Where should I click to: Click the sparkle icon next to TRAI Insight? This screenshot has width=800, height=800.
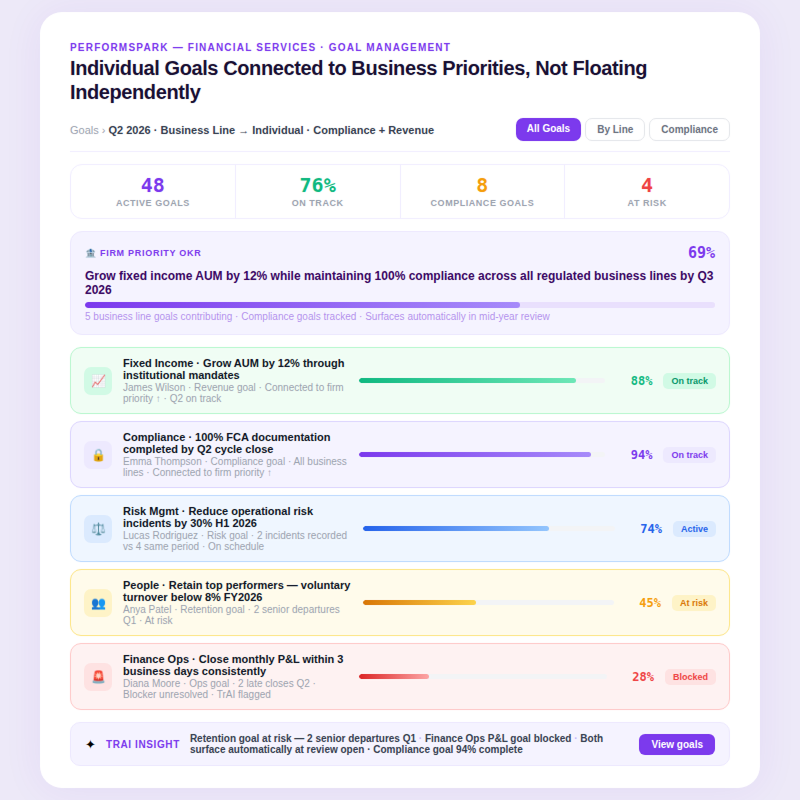coord(90,744)
